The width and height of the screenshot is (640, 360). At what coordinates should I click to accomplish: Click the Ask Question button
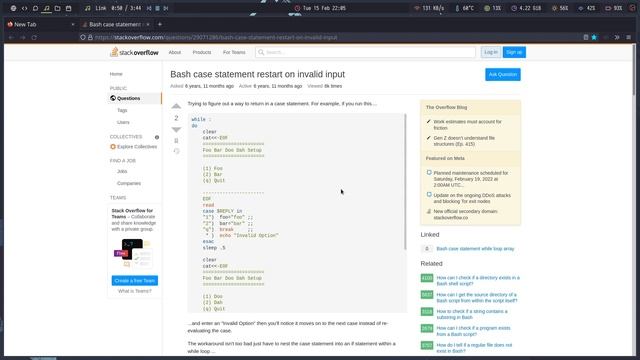tap(503, 74)
